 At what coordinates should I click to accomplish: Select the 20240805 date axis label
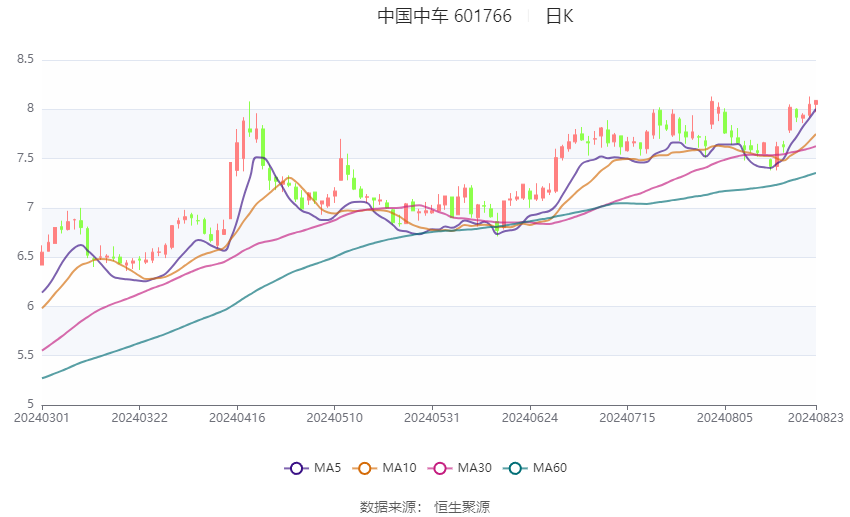point(725,418)
